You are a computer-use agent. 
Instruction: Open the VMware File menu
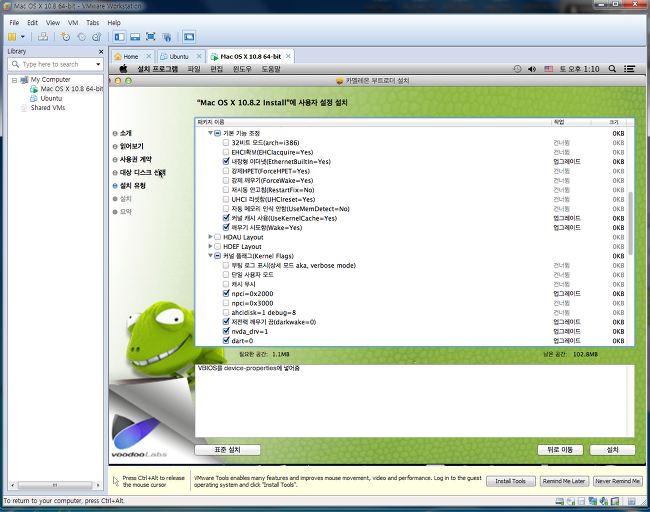click(14, 23)
